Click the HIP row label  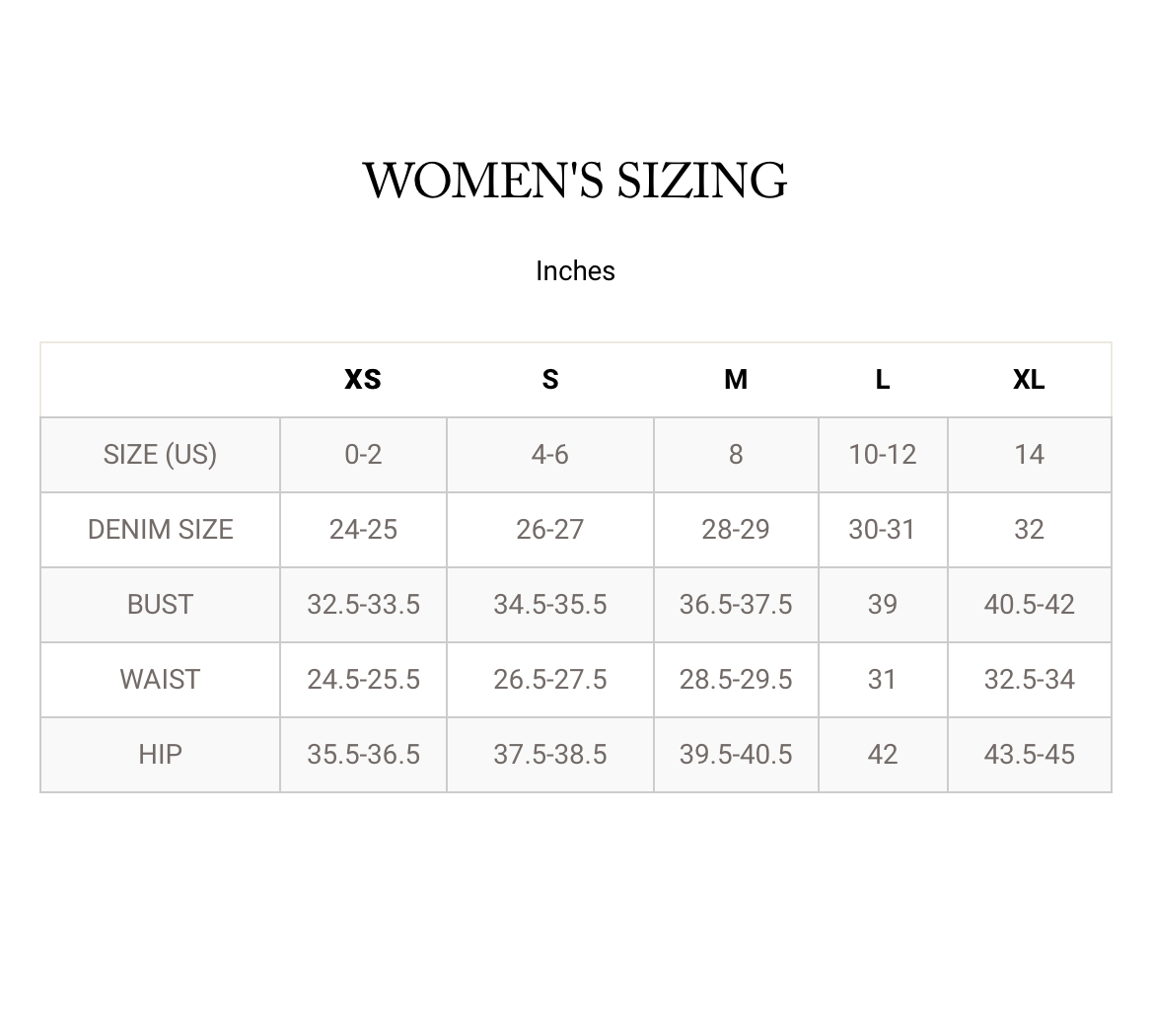[160, 755]
